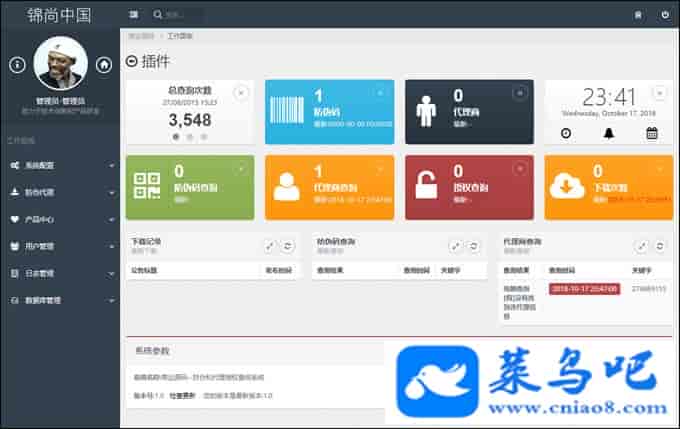Click the 工作面板 breadcrumb item
Screen dimensions: 680x429
click(180, 36)
